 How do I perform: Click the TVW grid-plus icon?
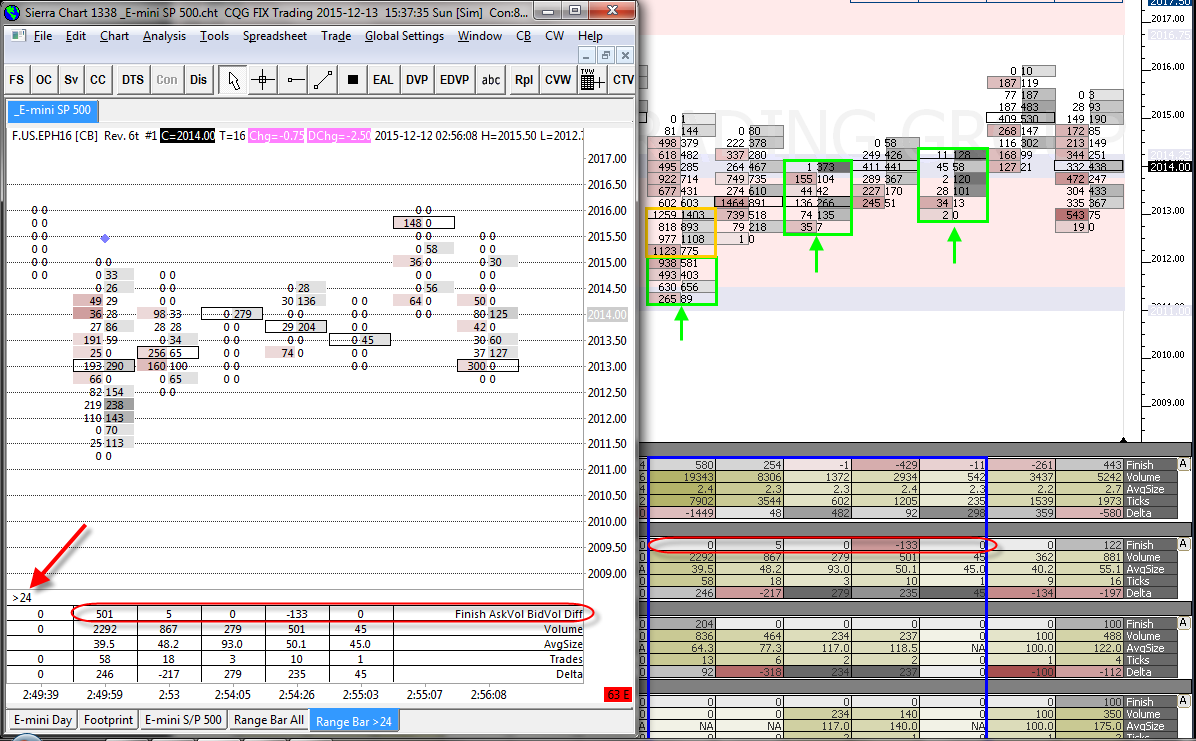(x=593, y=79)
